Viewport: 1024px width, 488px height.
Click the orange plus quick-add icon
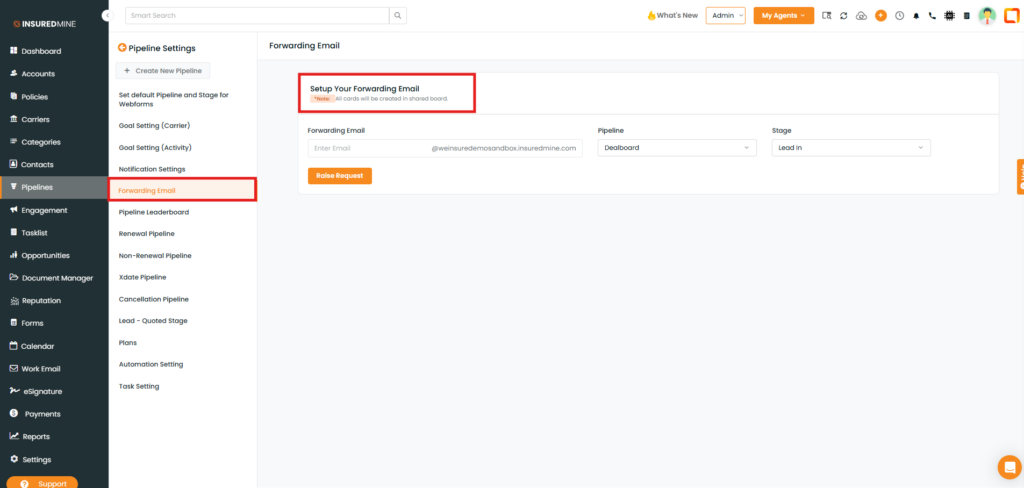pyautogui.click(x=881, y=16)
